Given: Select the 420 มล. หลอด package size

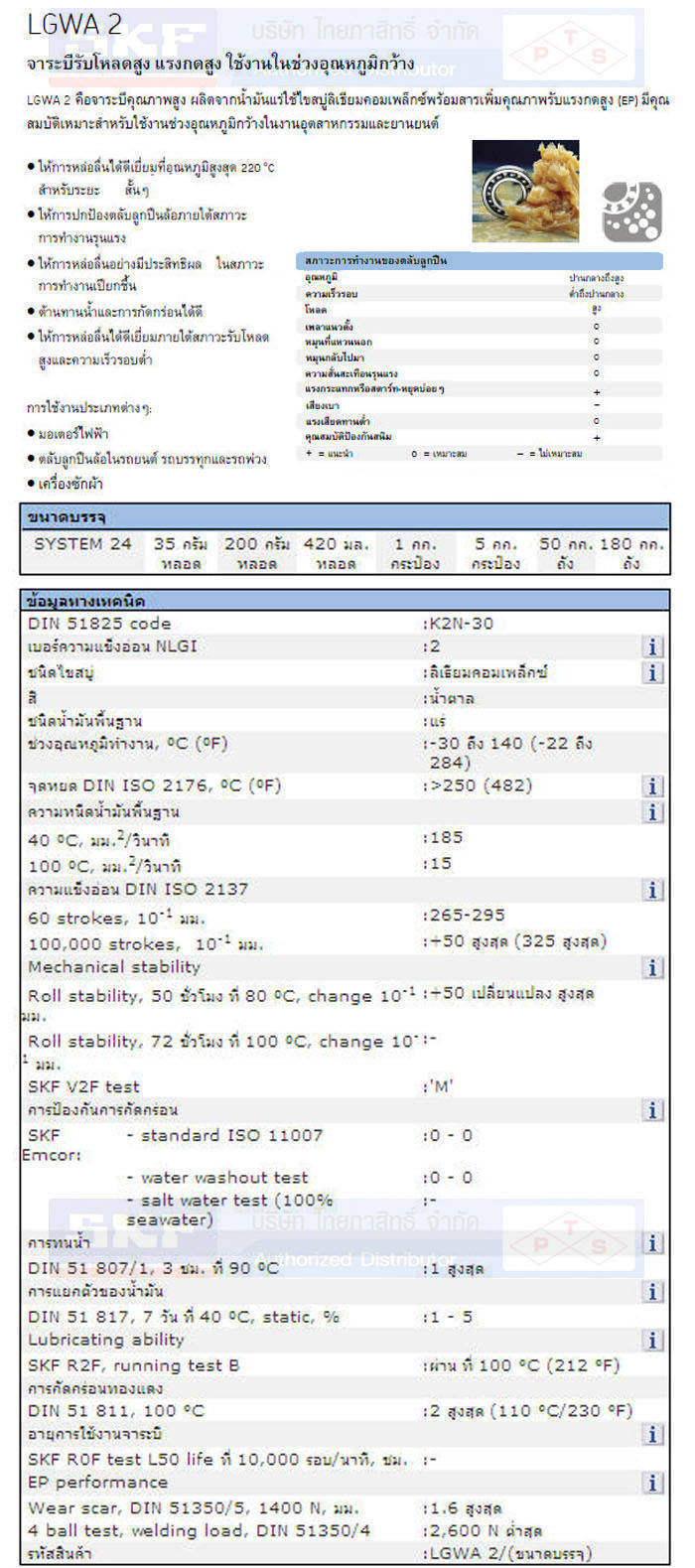Looking at the screenshot, I should (336, 553).
